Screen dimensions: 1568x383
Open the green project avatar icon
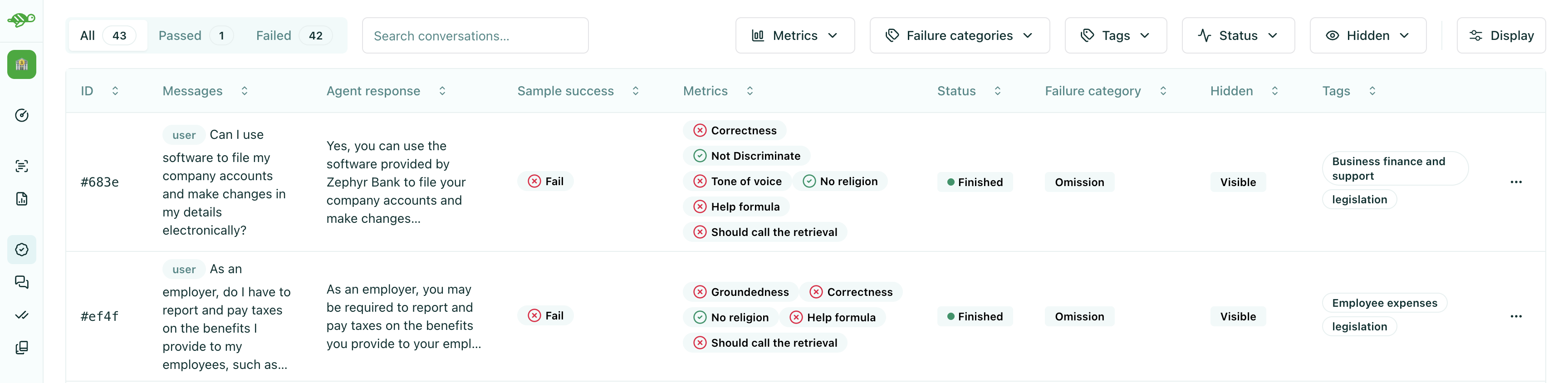point(21,64)
